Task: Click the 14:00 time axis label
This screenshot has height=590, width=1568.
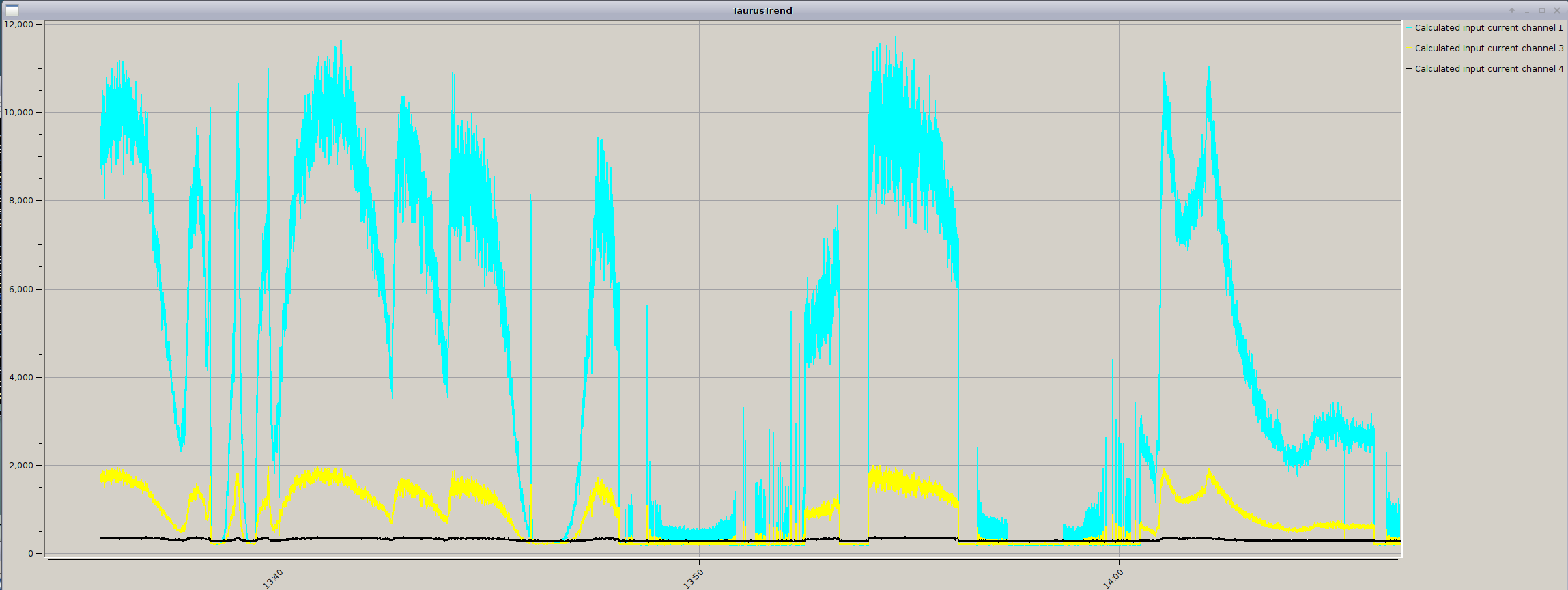Action: [1113, 579]
